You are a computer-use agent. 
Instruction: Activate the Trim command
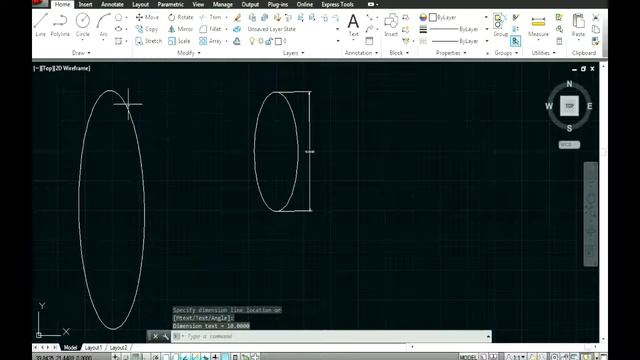point(211,17)
